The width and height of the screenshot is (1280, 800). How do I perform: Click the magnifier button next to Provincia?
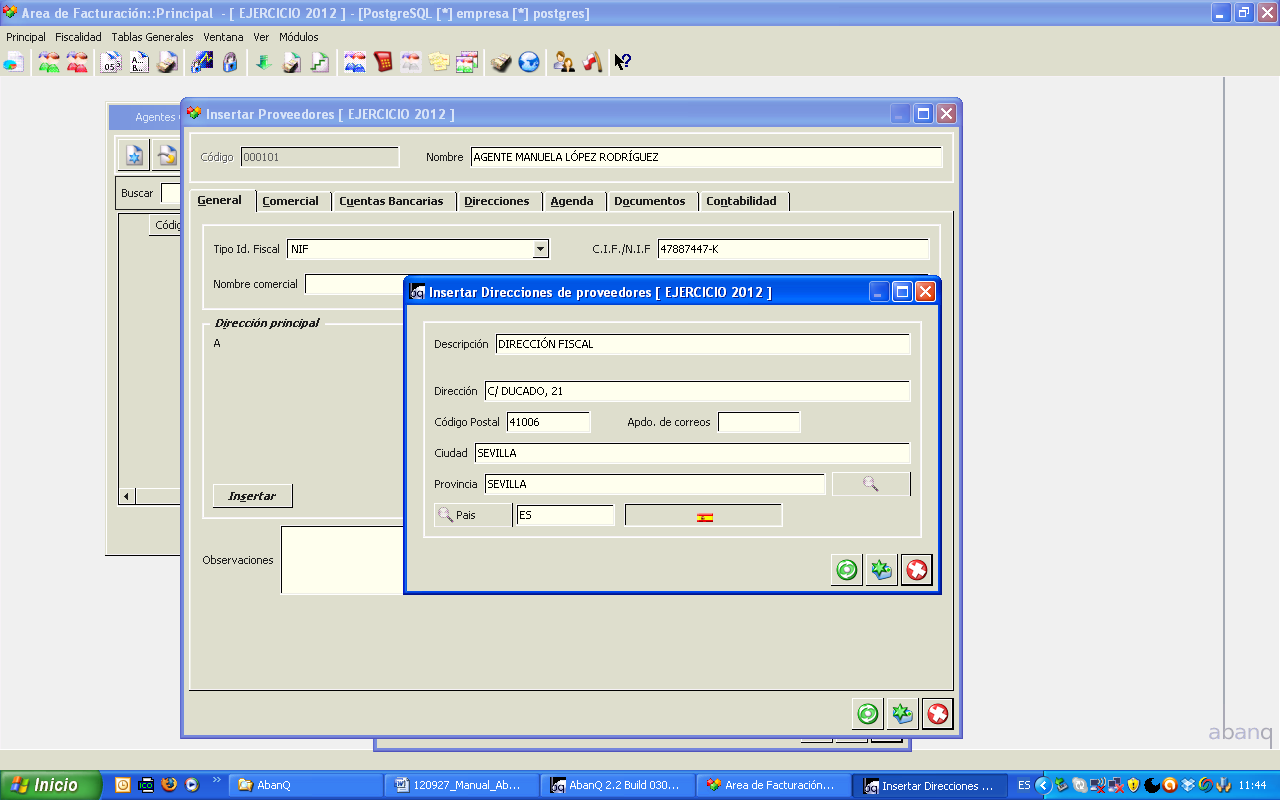871,484
